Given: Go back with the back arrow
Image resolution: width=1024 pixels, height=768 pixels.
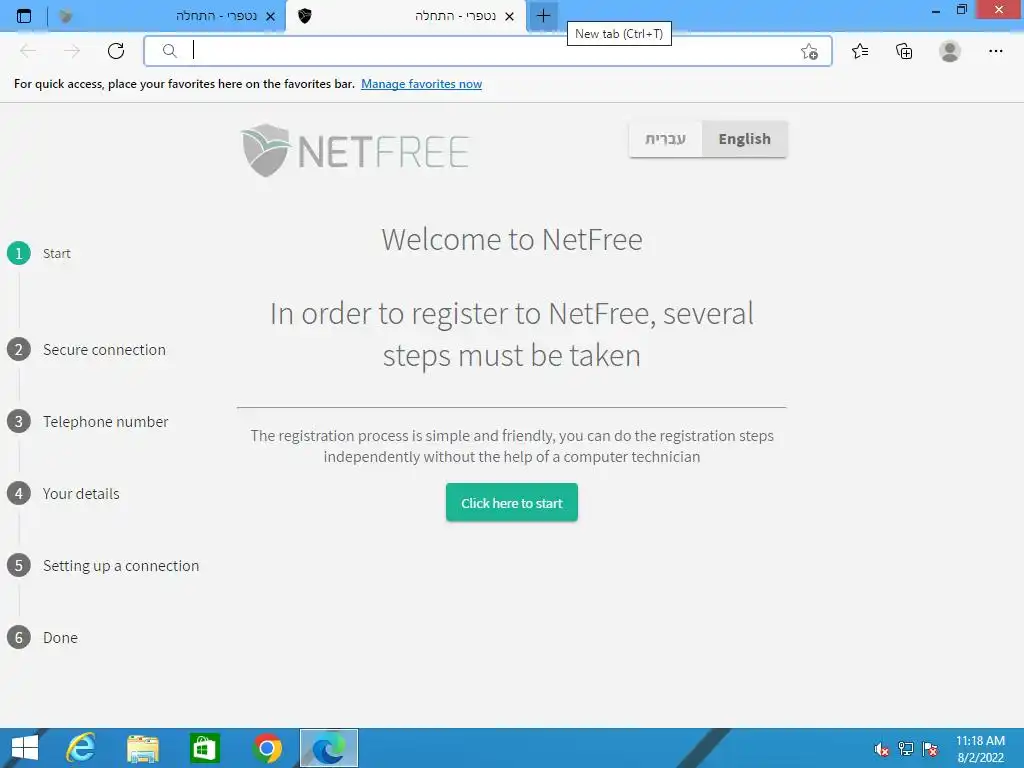Looking at the screenshot, I should click(x=28, y=51).
